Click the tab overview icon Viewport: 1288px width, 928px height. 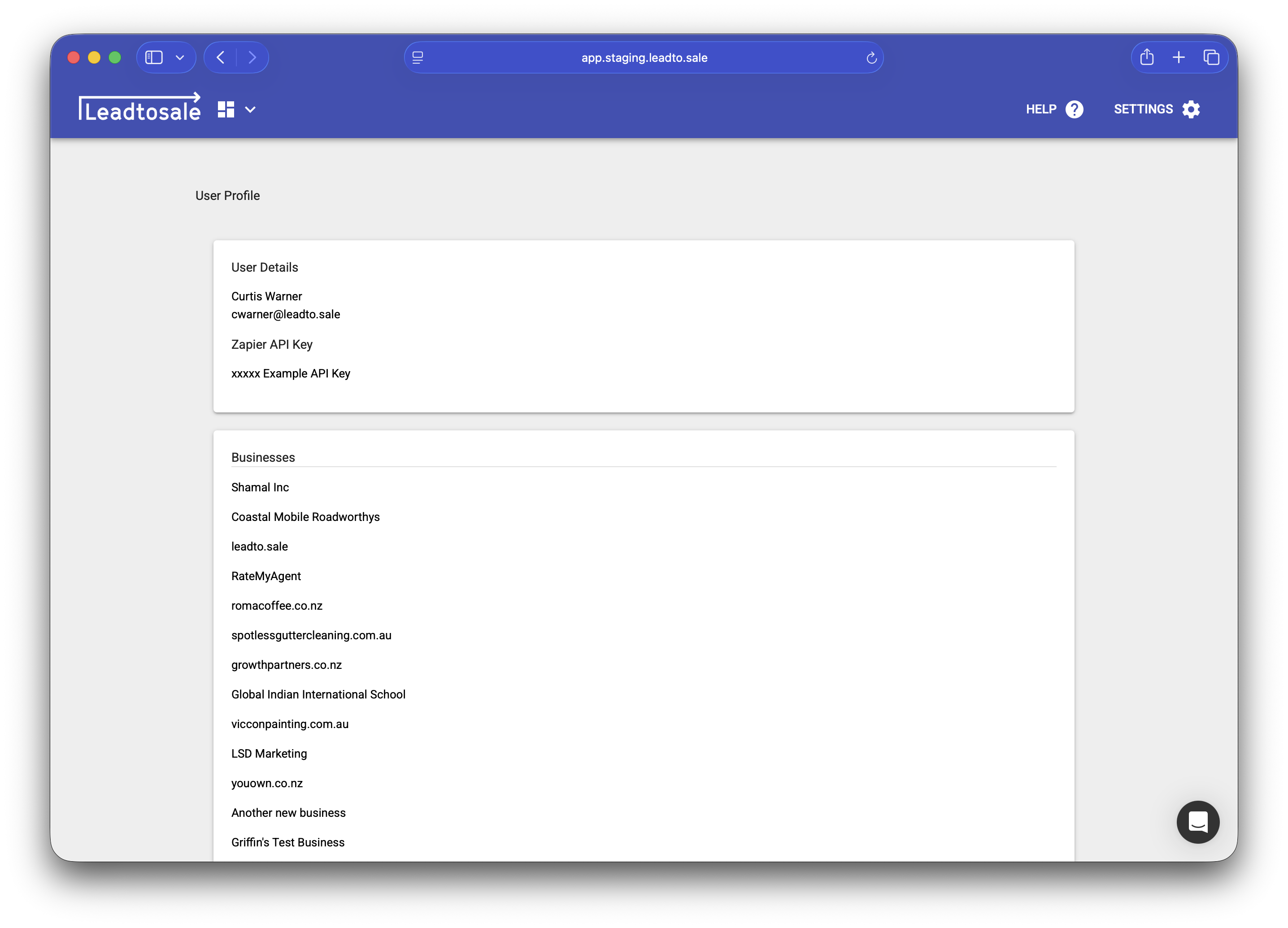point(1211,57)
